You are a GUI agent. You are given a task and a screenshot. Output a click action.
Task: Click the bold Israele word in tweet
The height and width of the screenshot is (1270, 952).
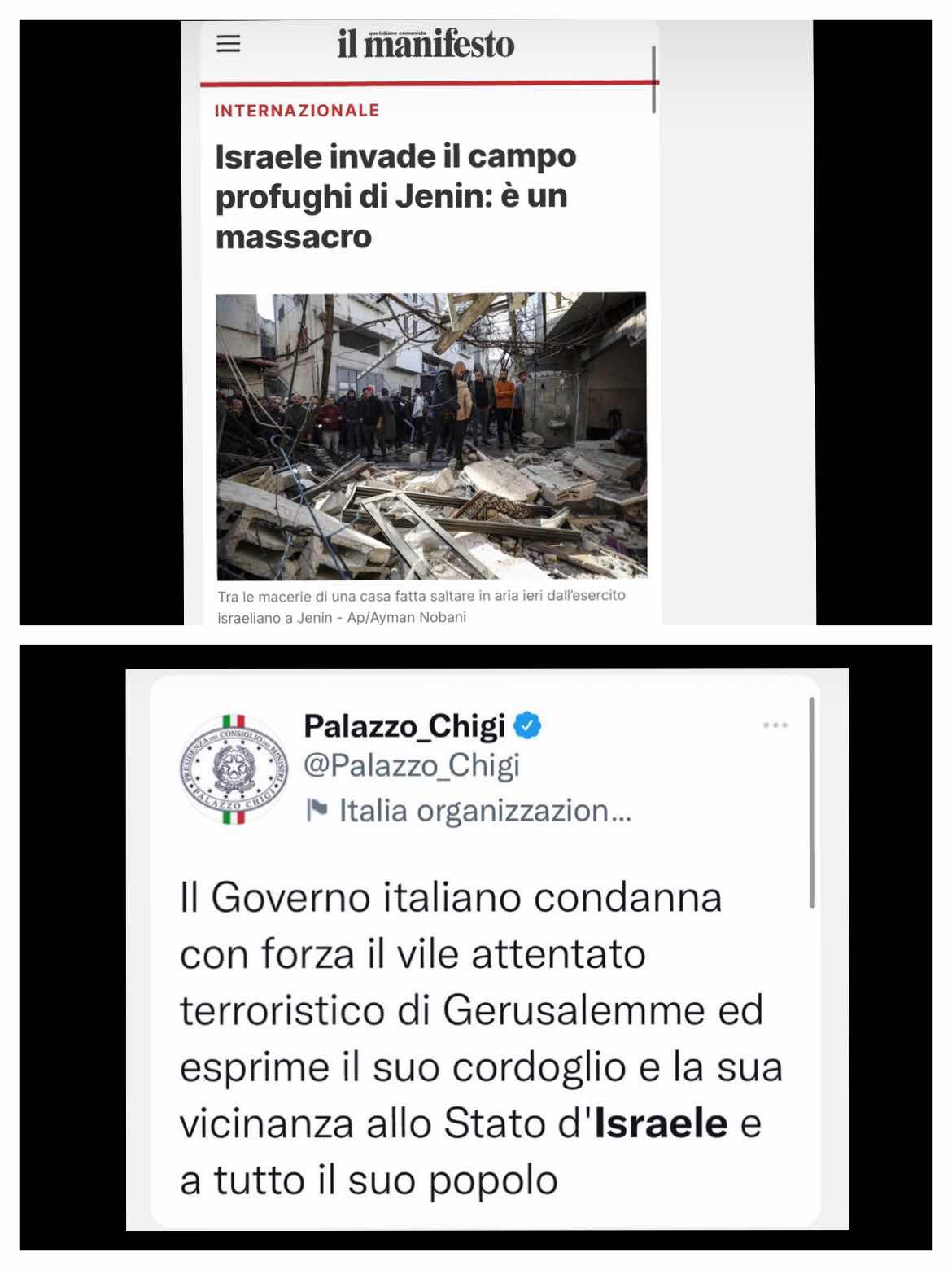661,1123
